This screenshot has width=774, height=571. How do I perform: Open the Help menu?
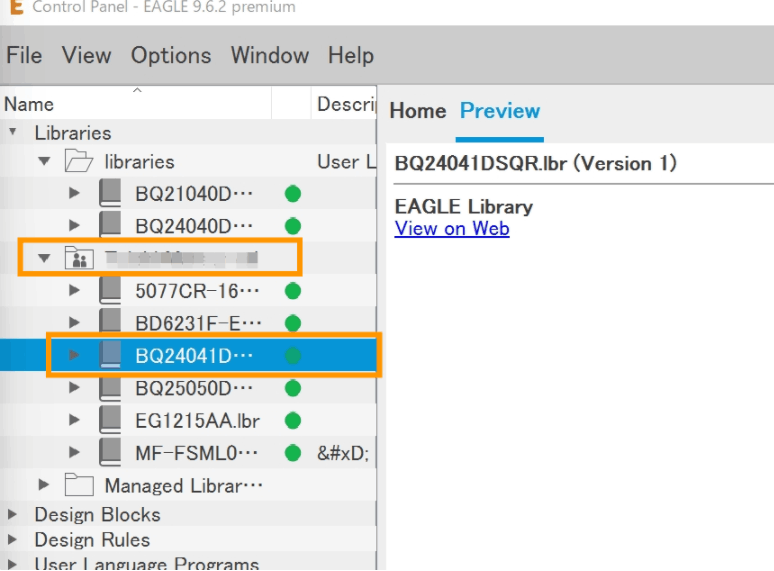click(x=351, y=55)
